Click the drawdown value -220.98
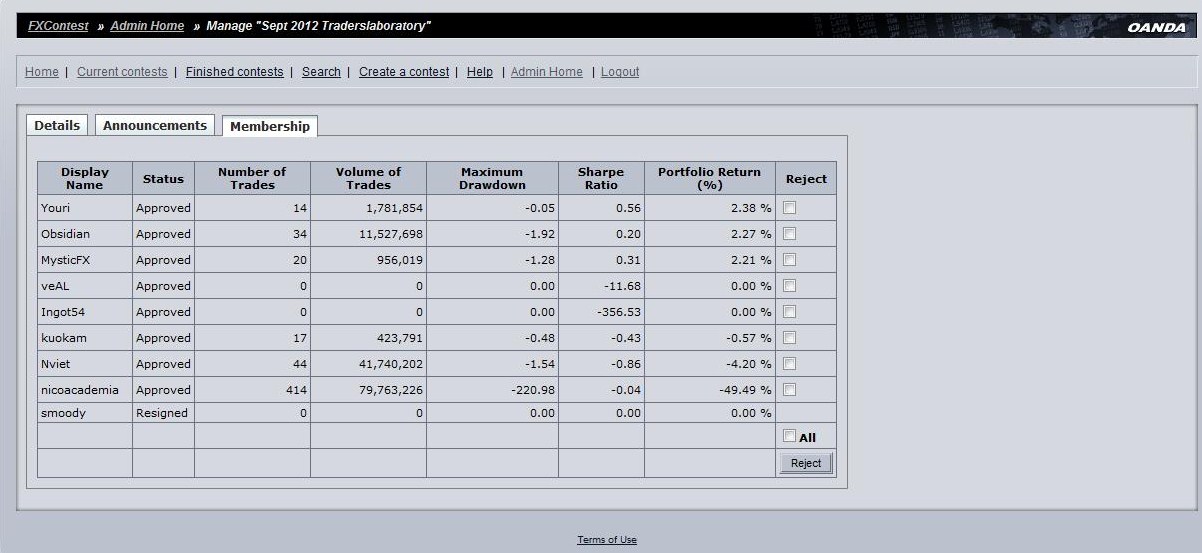 (532, 390)
